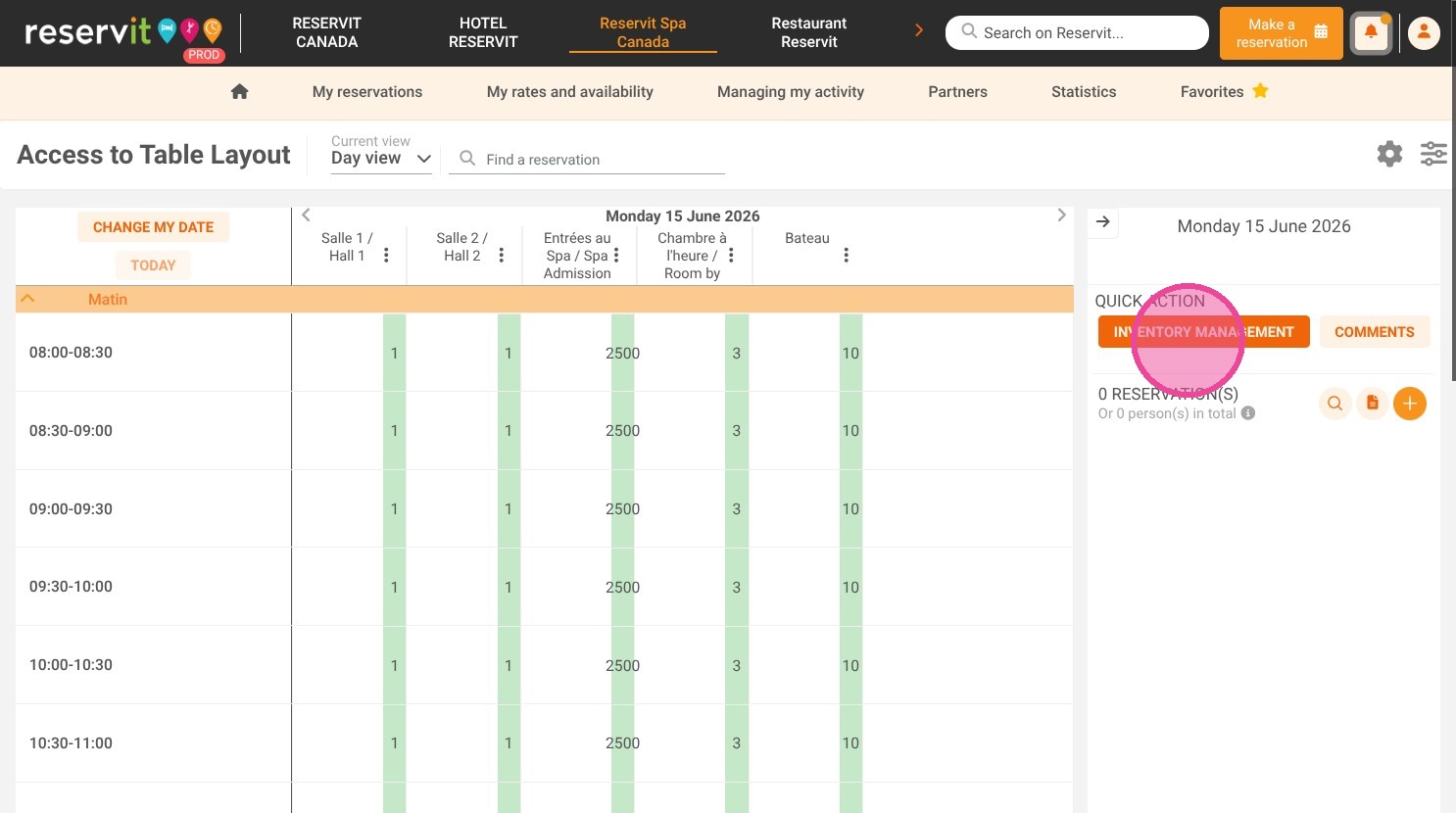Go to the home icon page
Viewport: 1456px width, 813px height.
[x=239, y=91]
